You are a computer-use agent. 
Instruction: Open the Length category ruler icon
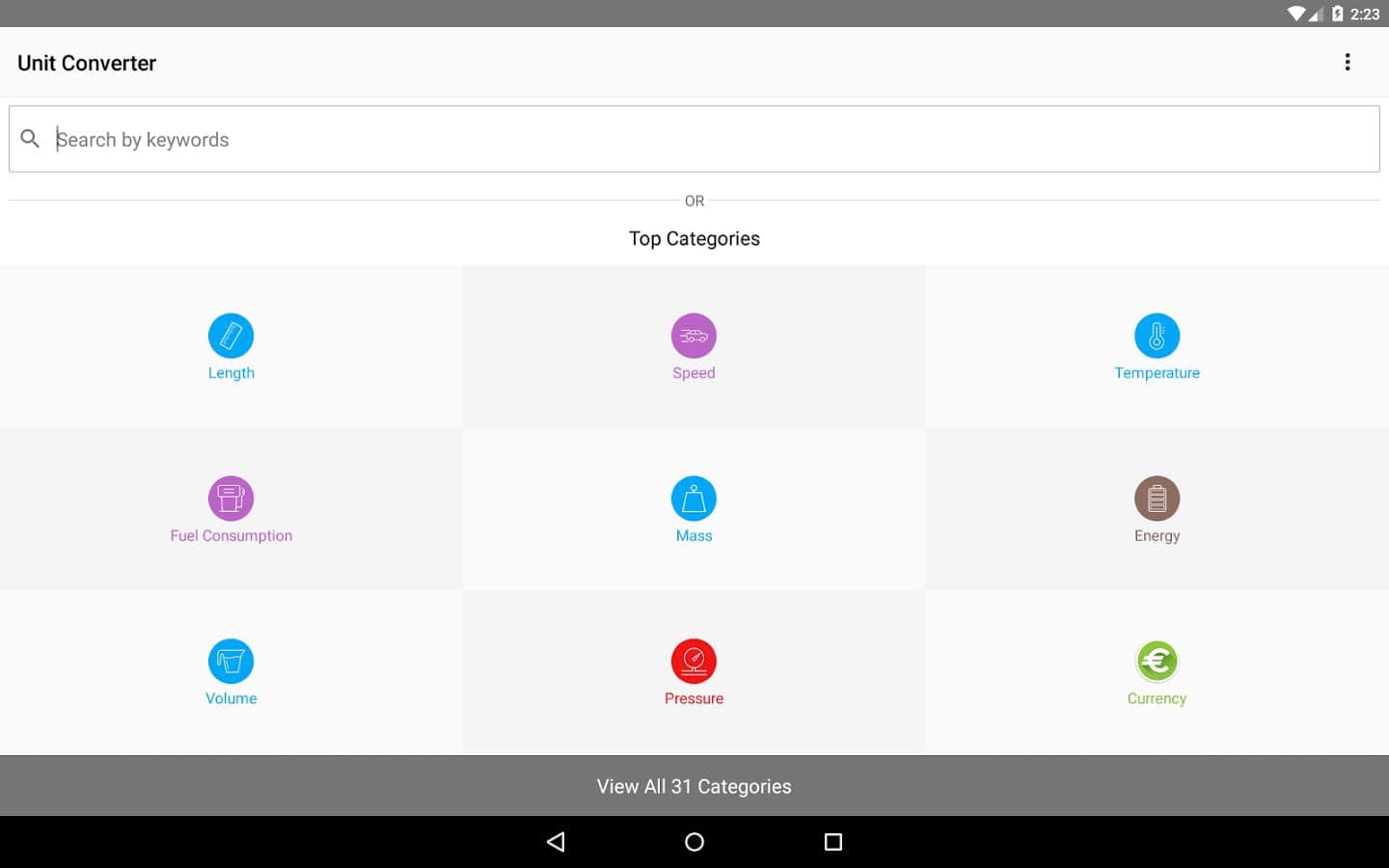coord(231,336)
